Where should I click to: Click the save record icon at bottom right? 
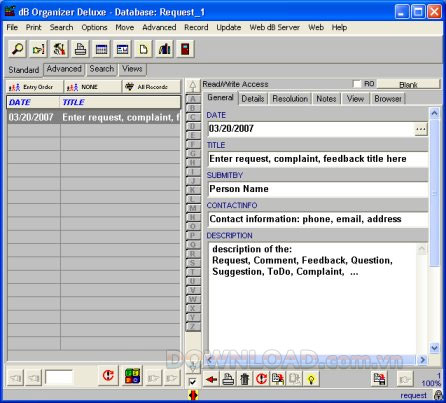(x=379, y=379)
